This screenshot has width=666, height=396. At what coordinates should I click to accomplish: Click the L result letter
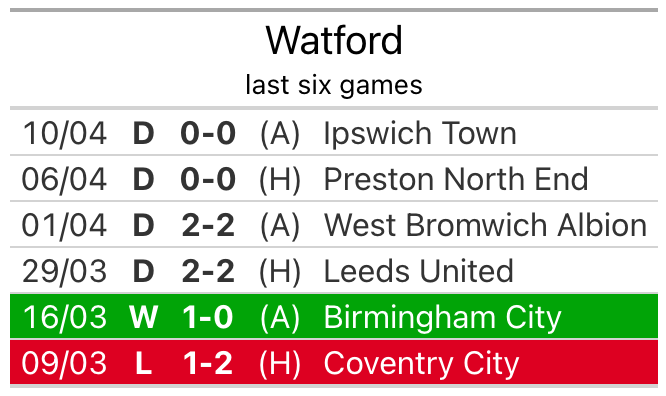tap(144, 363)
